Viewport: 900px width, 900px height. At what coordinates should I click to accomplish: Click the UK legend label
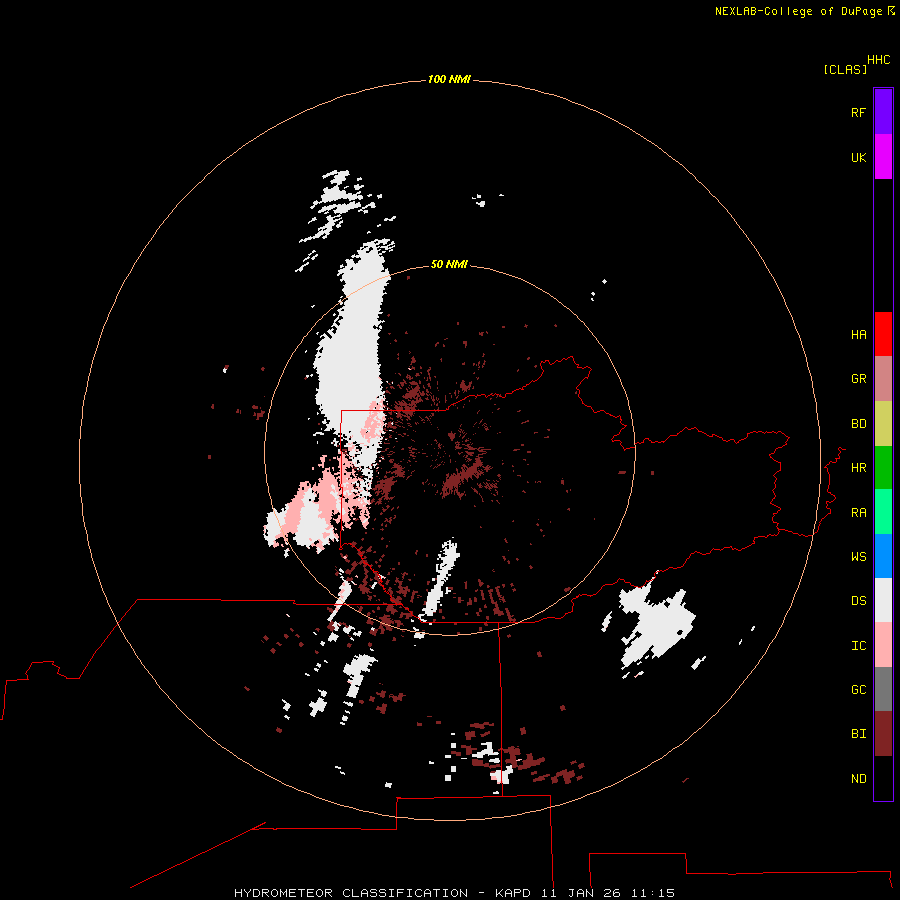[x=858, y=158]
